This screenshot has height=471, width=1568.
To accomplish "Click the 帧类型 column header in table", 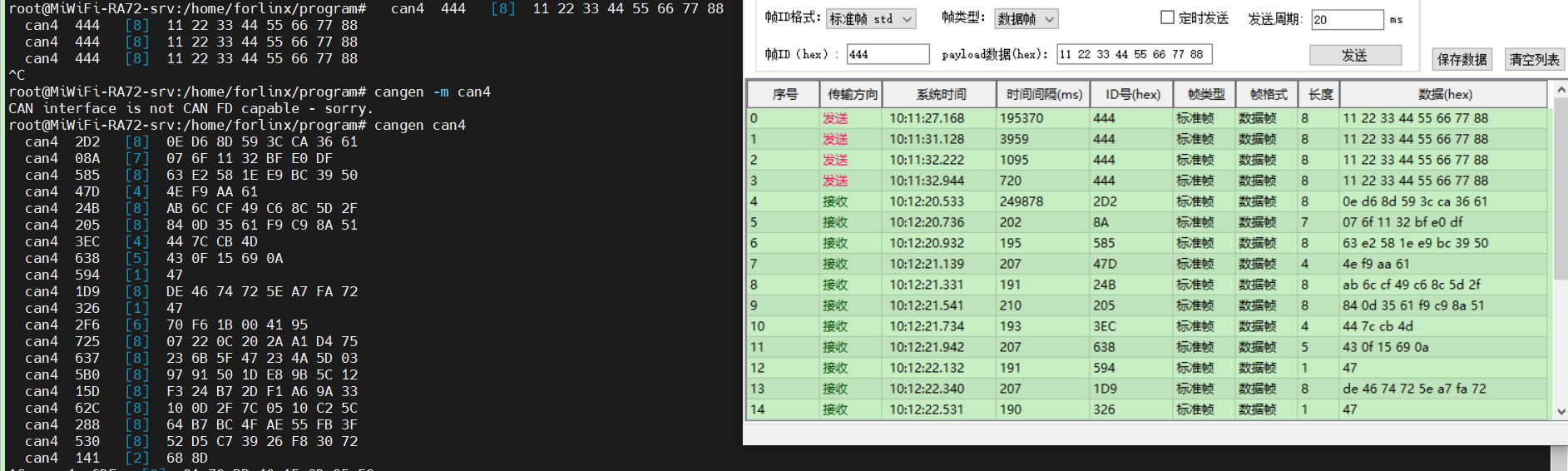I will tap(1205, 94).
